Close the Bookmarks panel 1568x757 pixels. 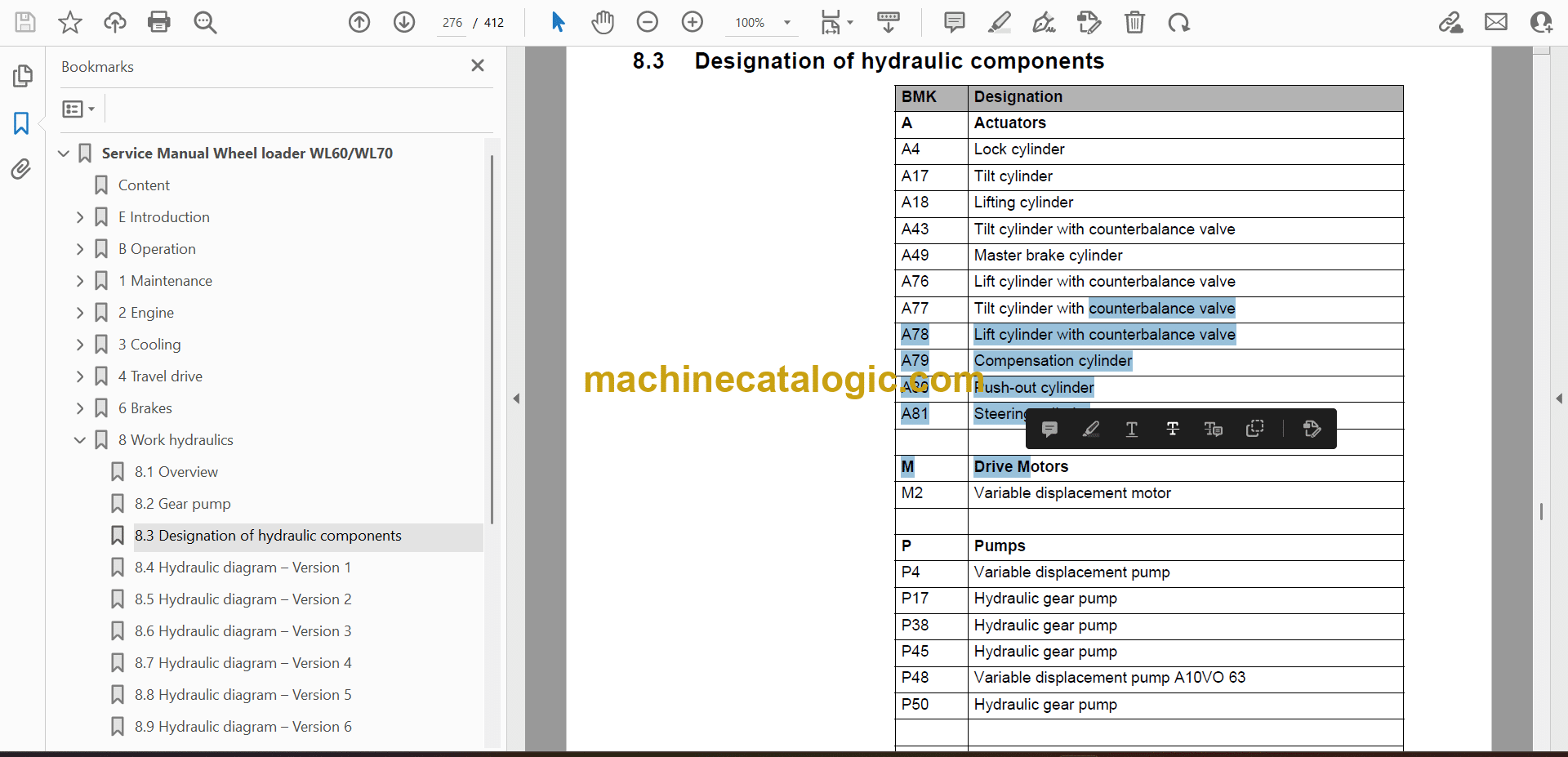click(x=478, y=65)
